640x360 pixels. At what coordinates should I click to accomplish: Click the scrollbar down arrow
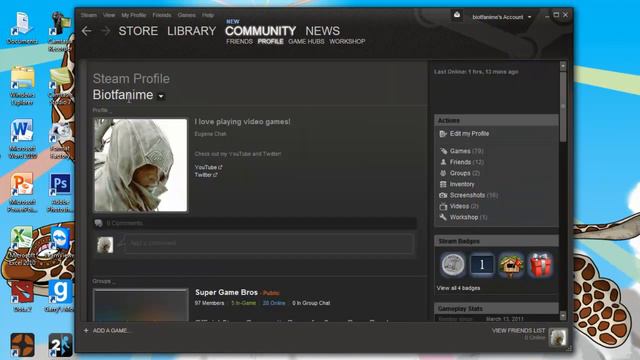click(563, 316)
